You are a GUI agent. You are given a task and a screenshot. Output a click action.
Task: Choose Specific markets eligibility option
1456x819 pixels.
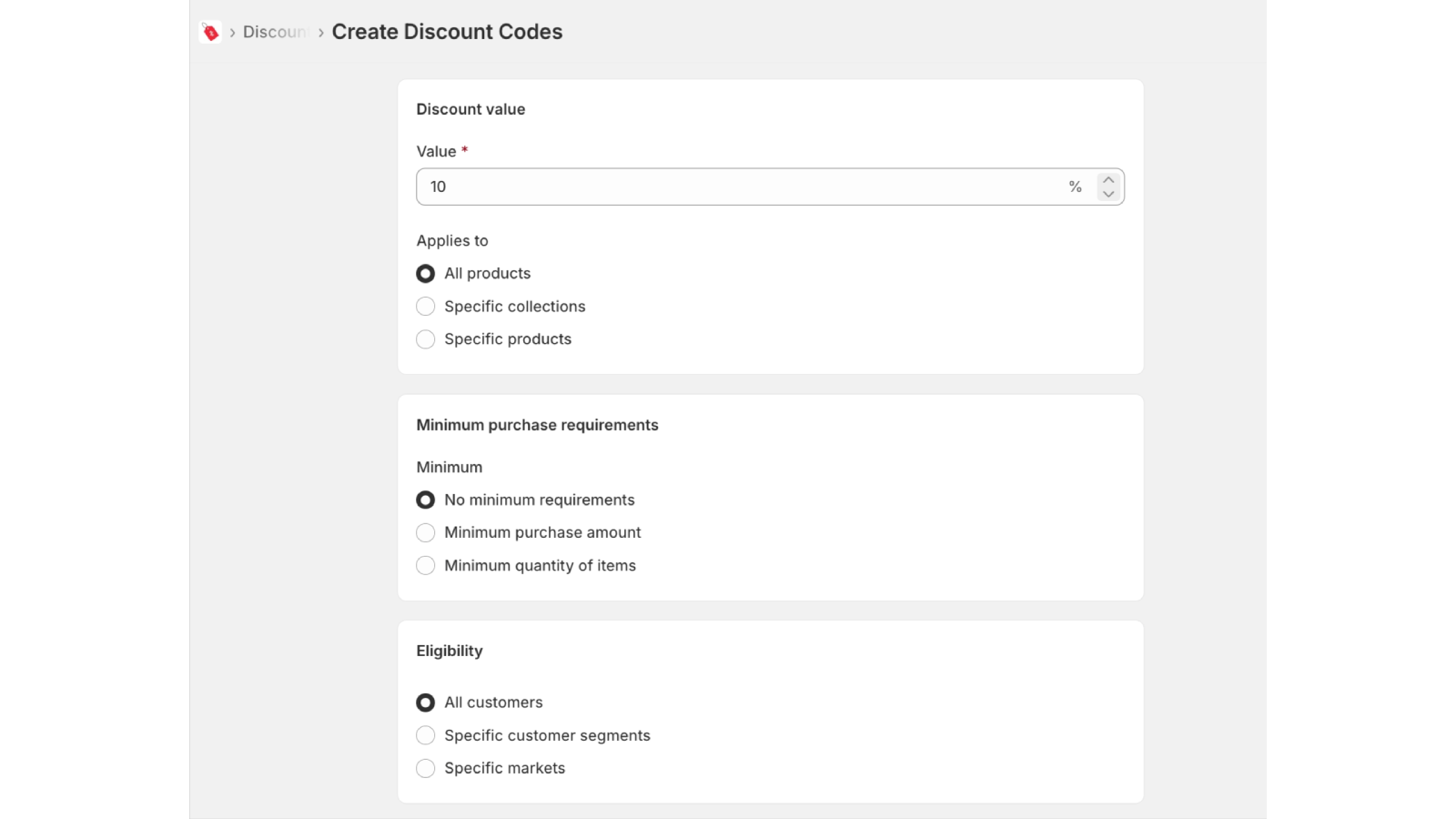point(425,768)
